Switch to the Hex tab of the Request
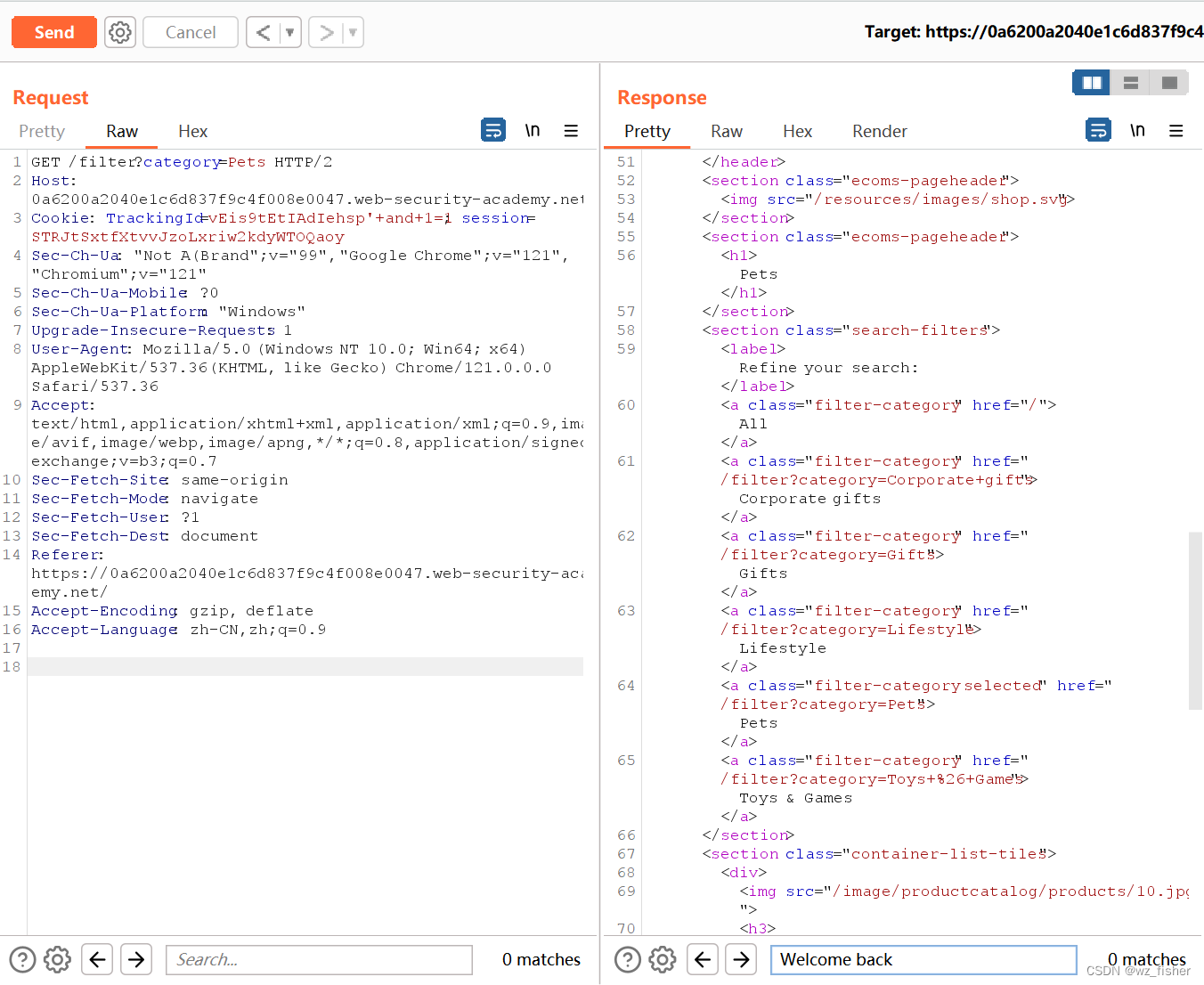The width and height of the screenshot is (1204, 985). (192, 131)
